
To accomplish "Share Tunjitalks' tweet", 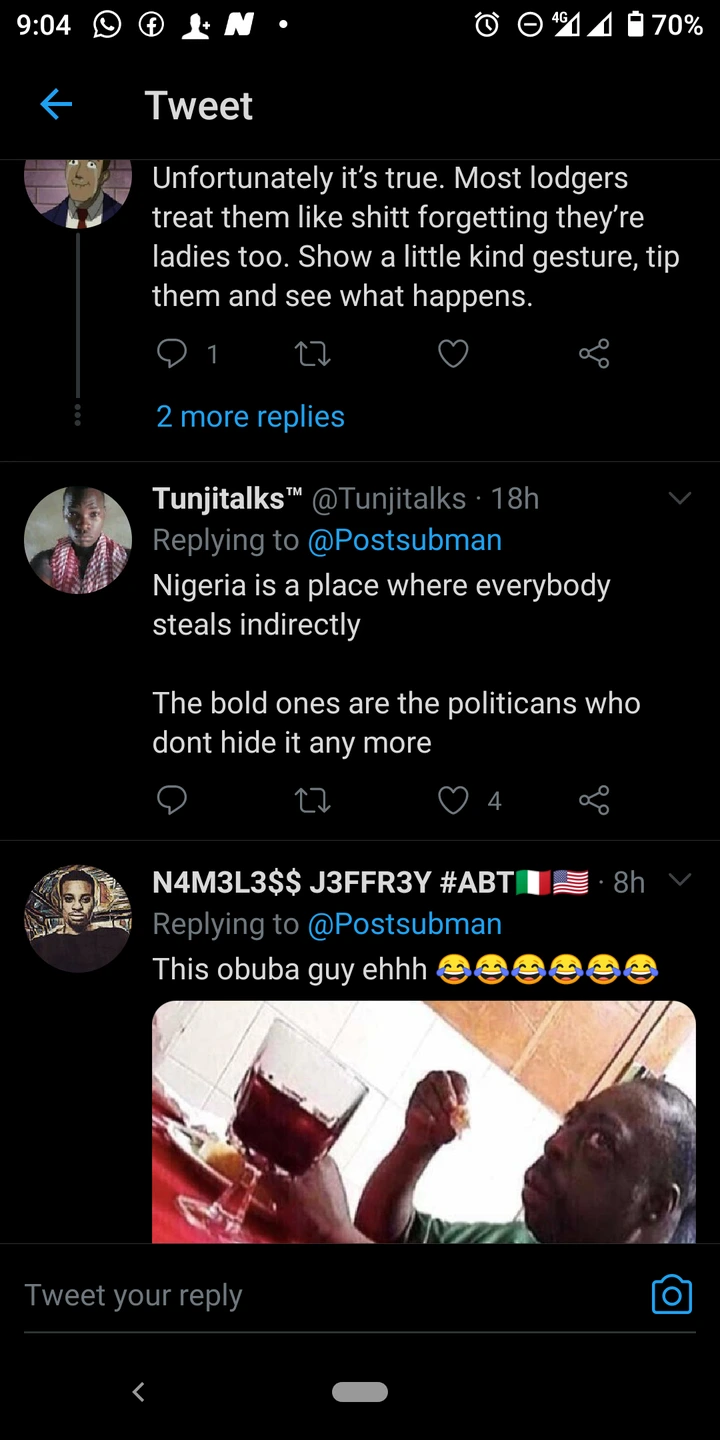I will (594, 800).
